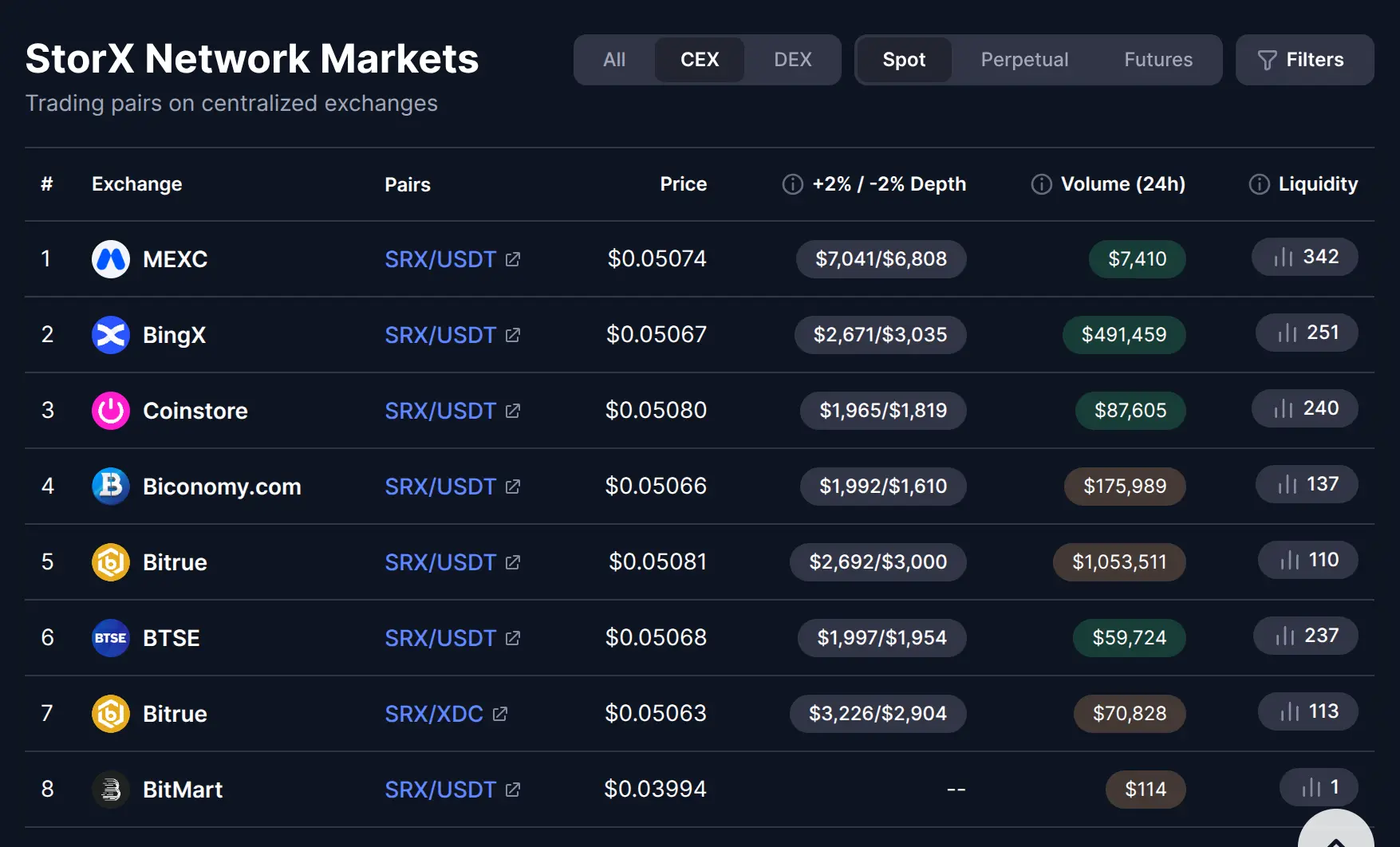Select the CEX tab
This screenshot has width=1400, height=847.
(x=700, y=60)
